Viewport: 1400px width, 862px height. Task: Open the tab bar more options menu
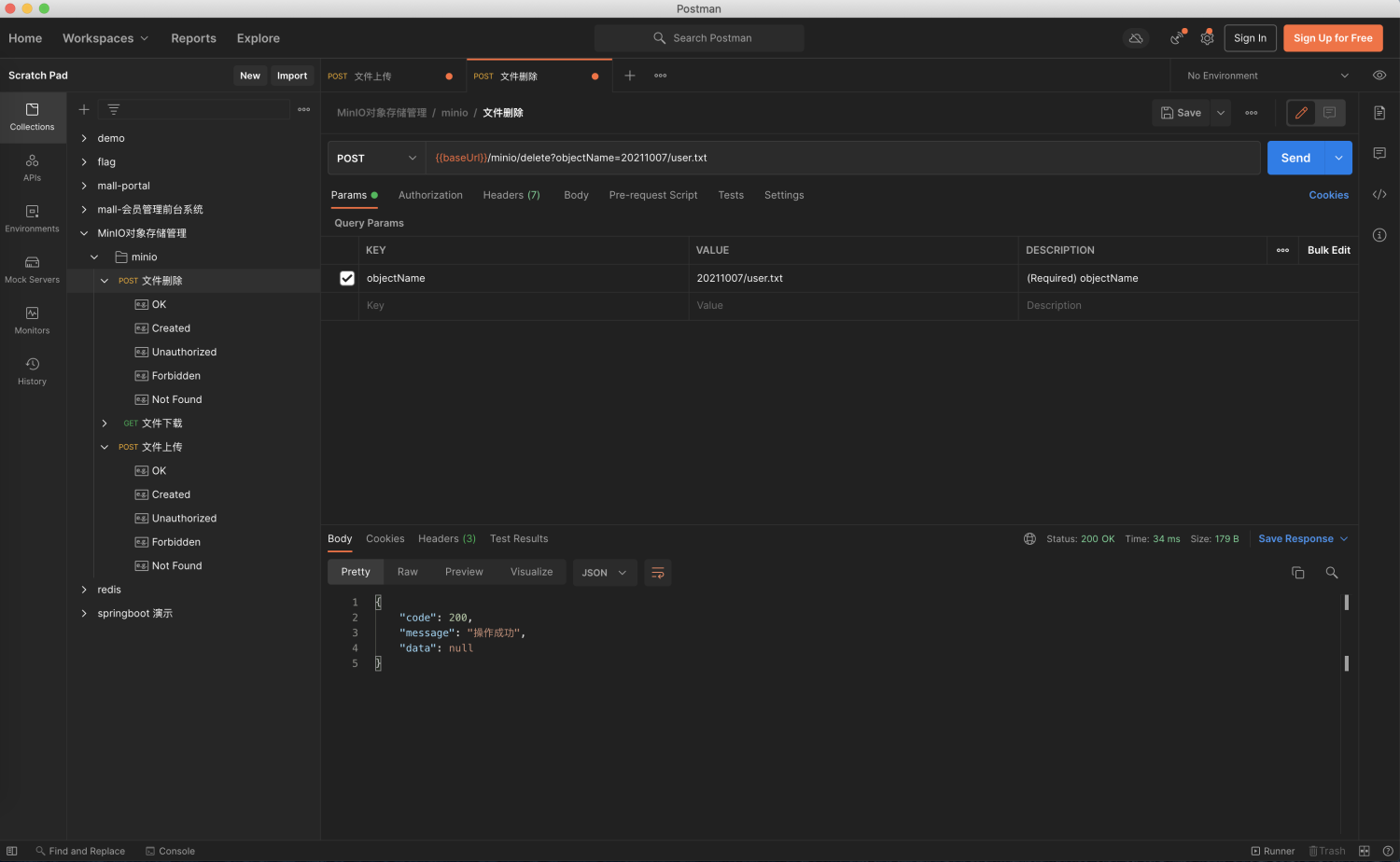coord(661,76)
